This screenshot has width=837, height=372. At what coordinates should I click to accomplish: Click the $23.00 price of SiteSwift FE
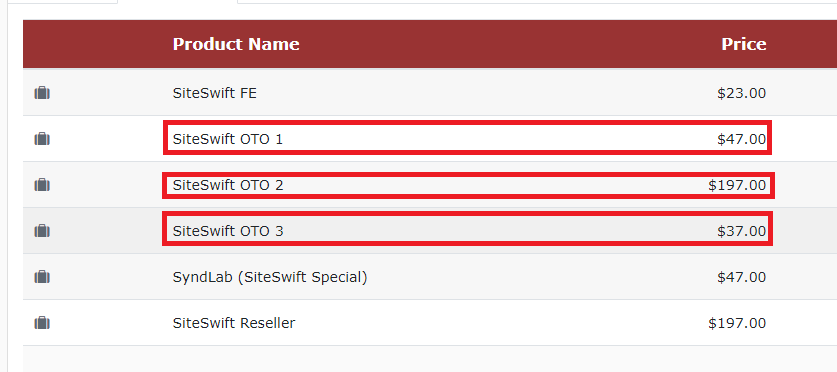(741, 93)
